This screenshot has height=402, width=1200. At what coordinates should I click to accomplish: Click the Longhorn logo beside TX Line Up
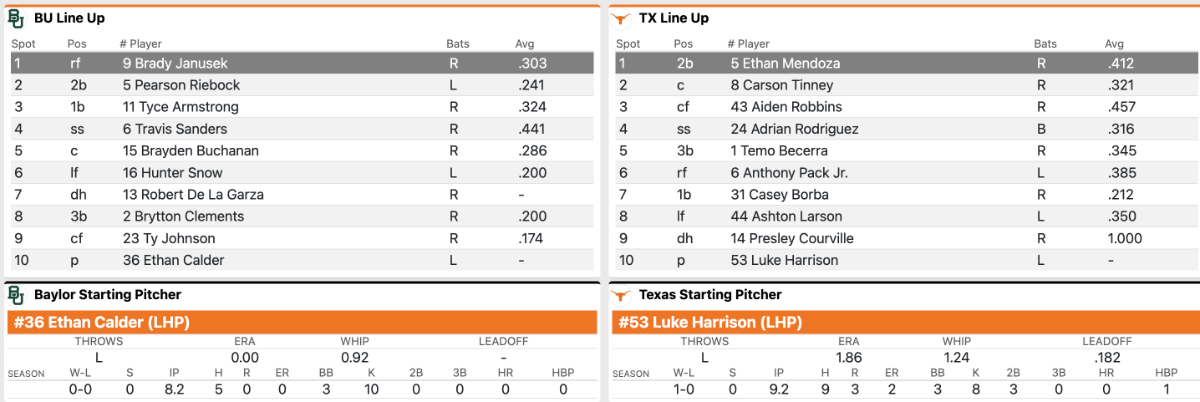(622, 18)
